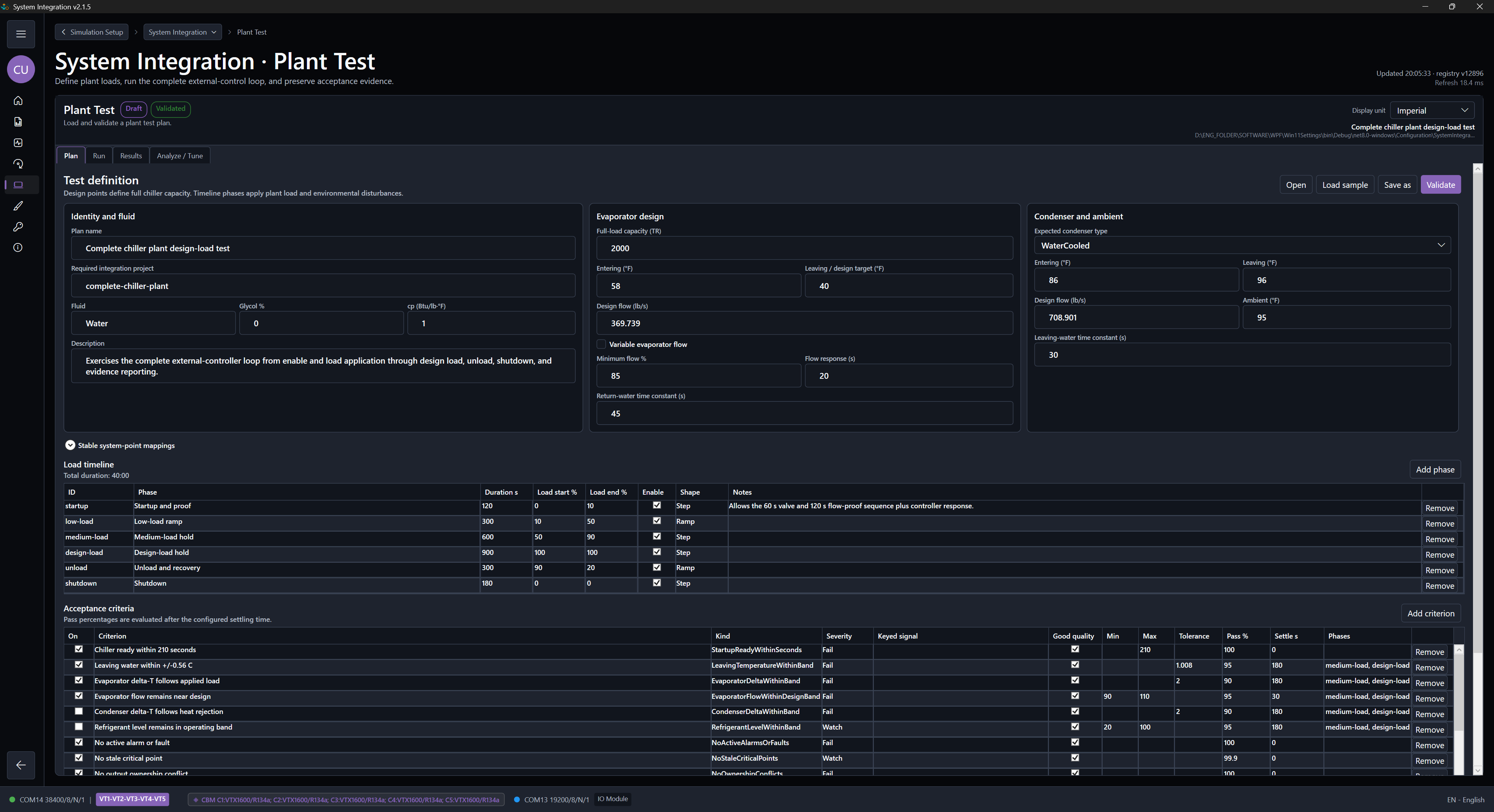Click the COM14 green status indicator
The height and width of the screenshot is (812, 1494).
pos(12,800)
